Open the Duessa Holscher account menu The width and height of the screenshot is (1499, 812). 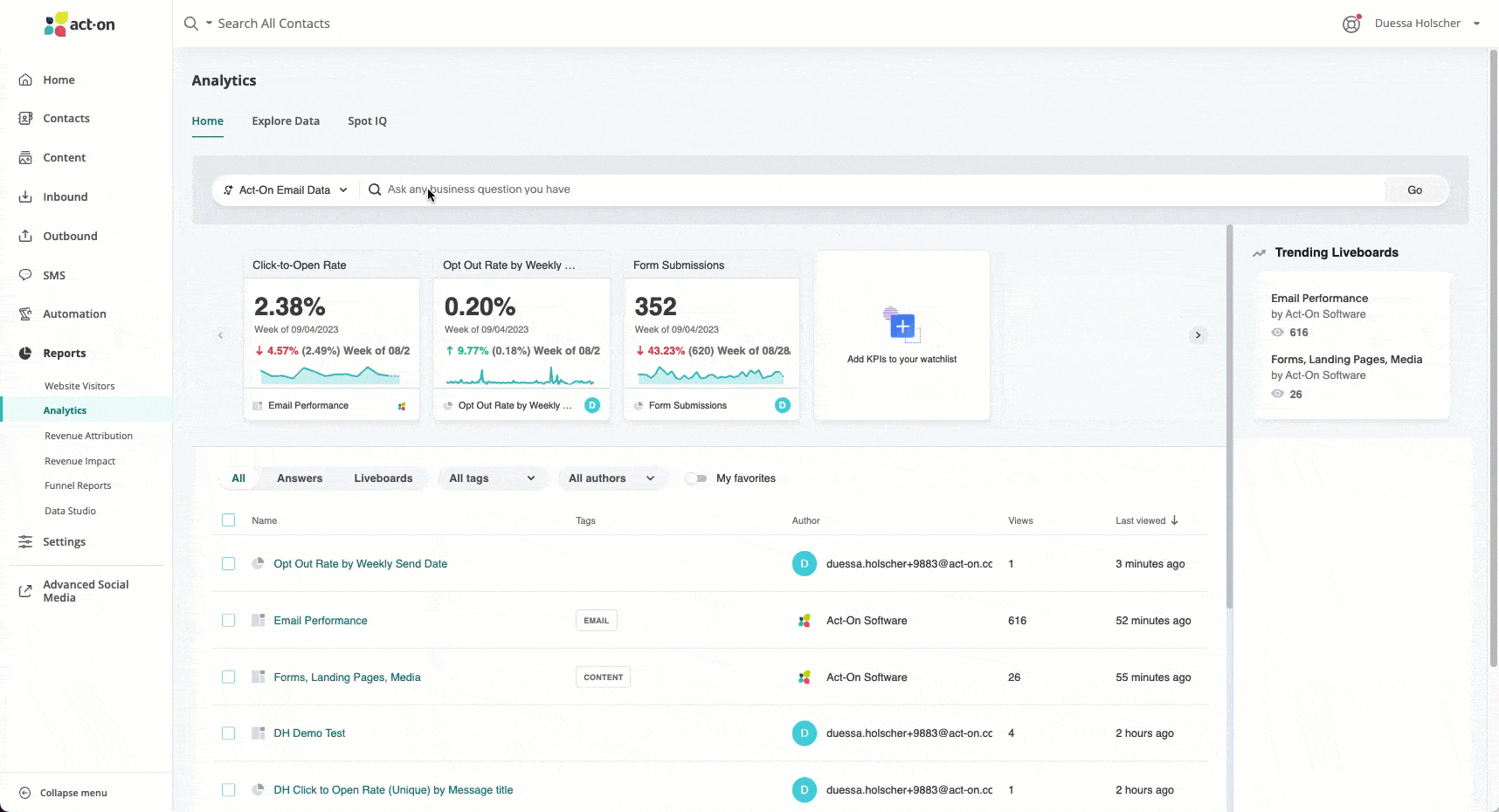pos(1427,24)
